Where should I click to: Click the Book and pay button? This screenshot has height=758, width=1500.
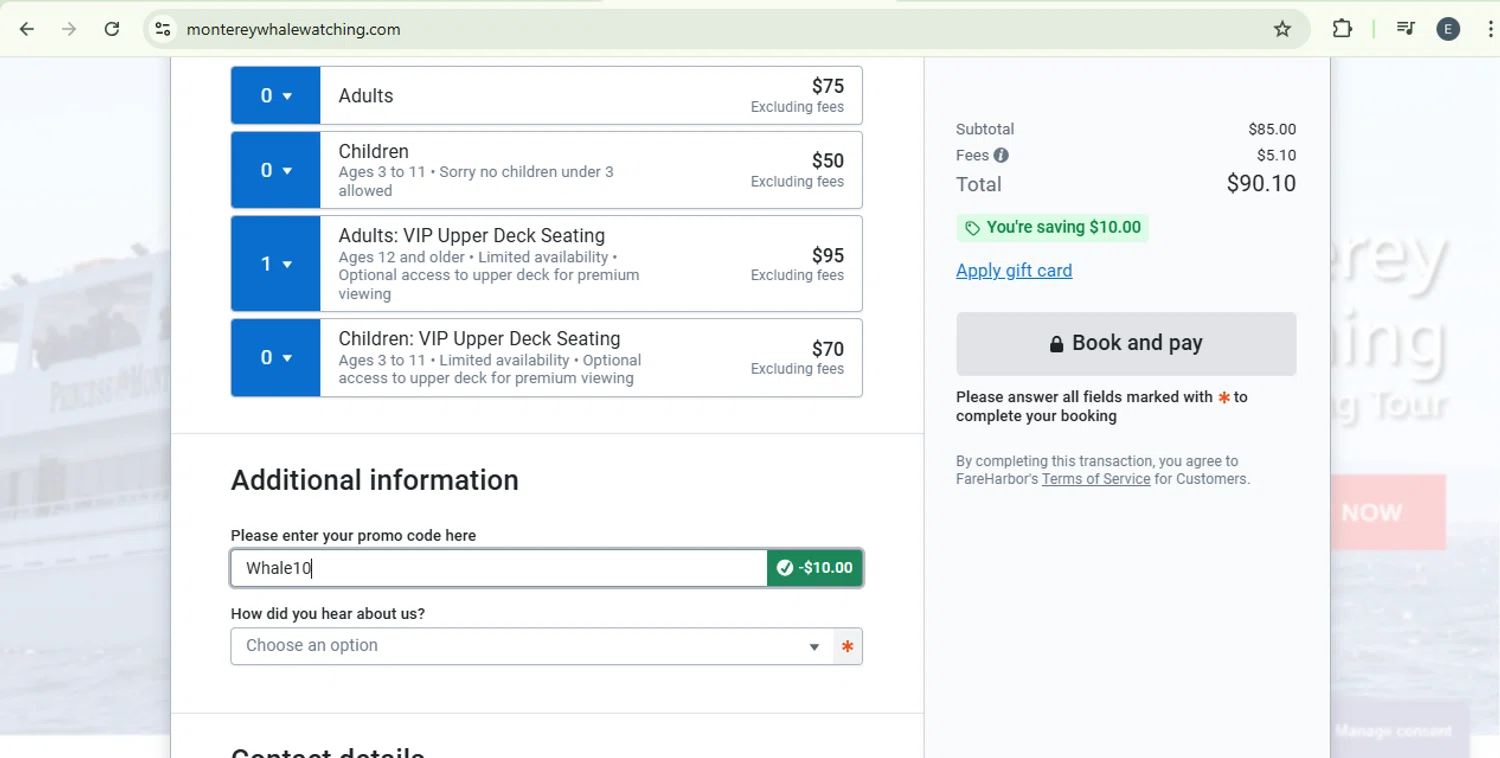[1126, 344]
